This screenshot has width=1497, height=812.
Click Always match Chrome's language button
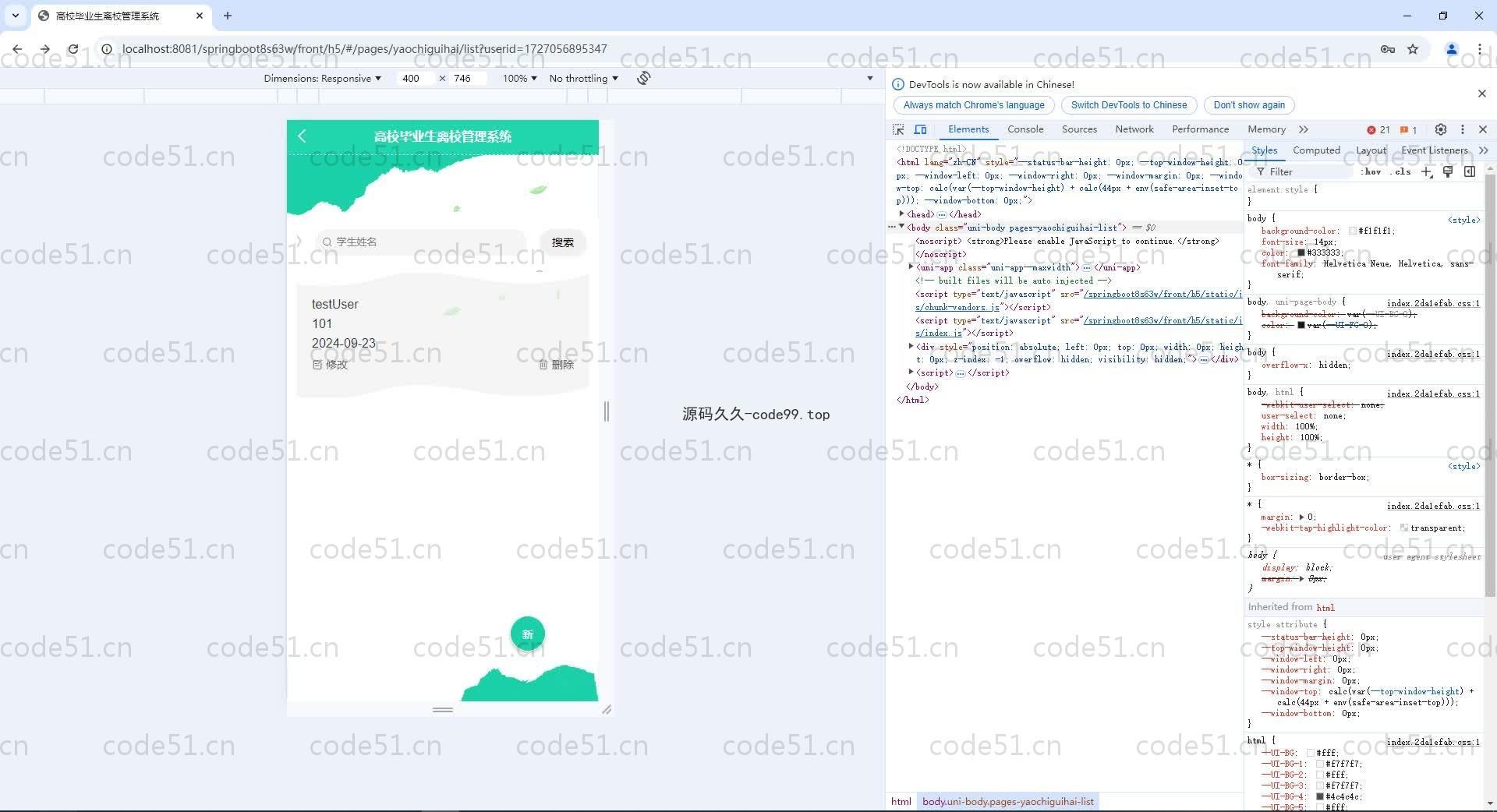tap(974, 105)
